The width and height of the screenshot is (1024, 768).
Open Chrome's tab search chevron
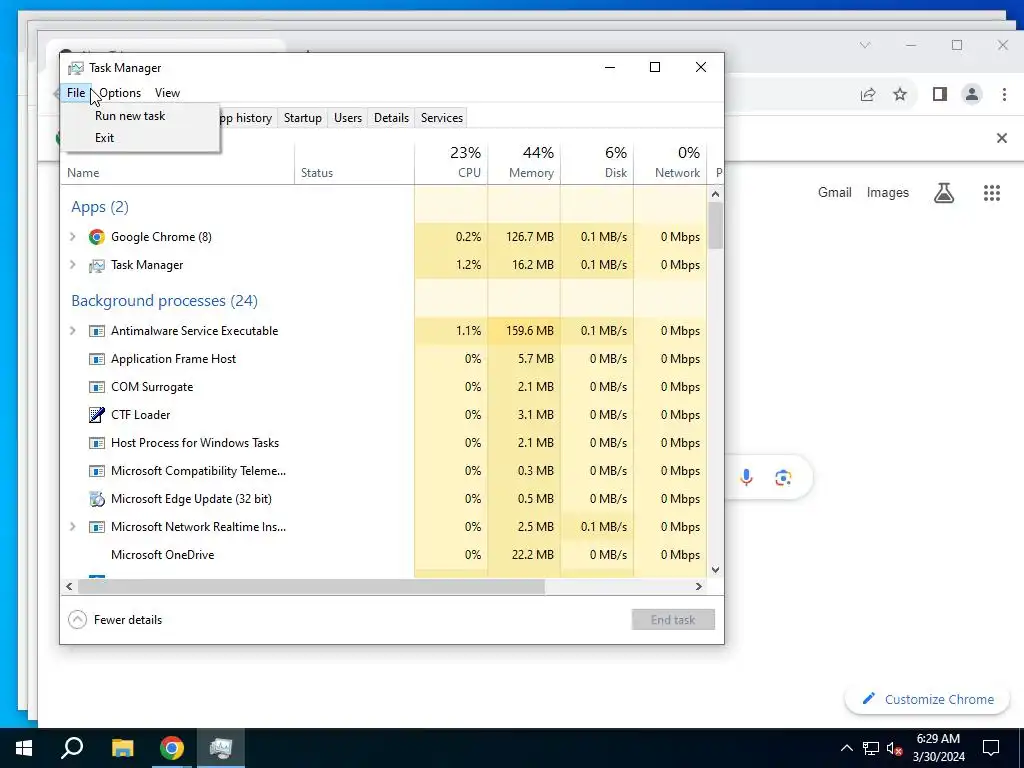tap(865, 45)
